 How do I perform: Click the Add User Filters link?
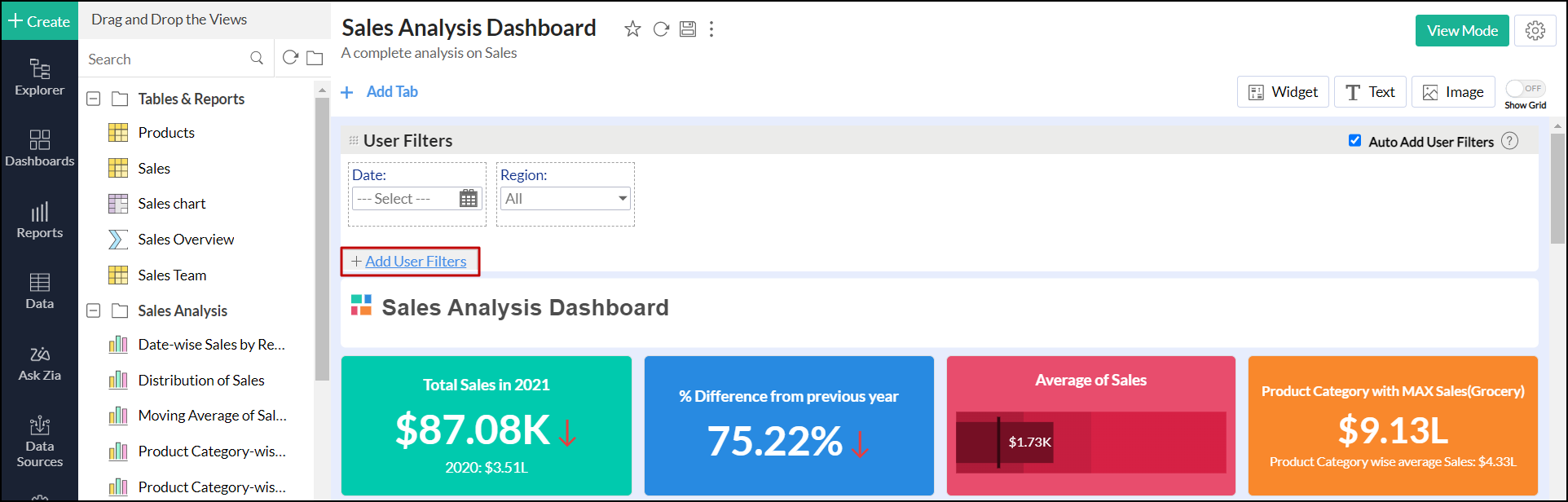click(x=416, y=262)
